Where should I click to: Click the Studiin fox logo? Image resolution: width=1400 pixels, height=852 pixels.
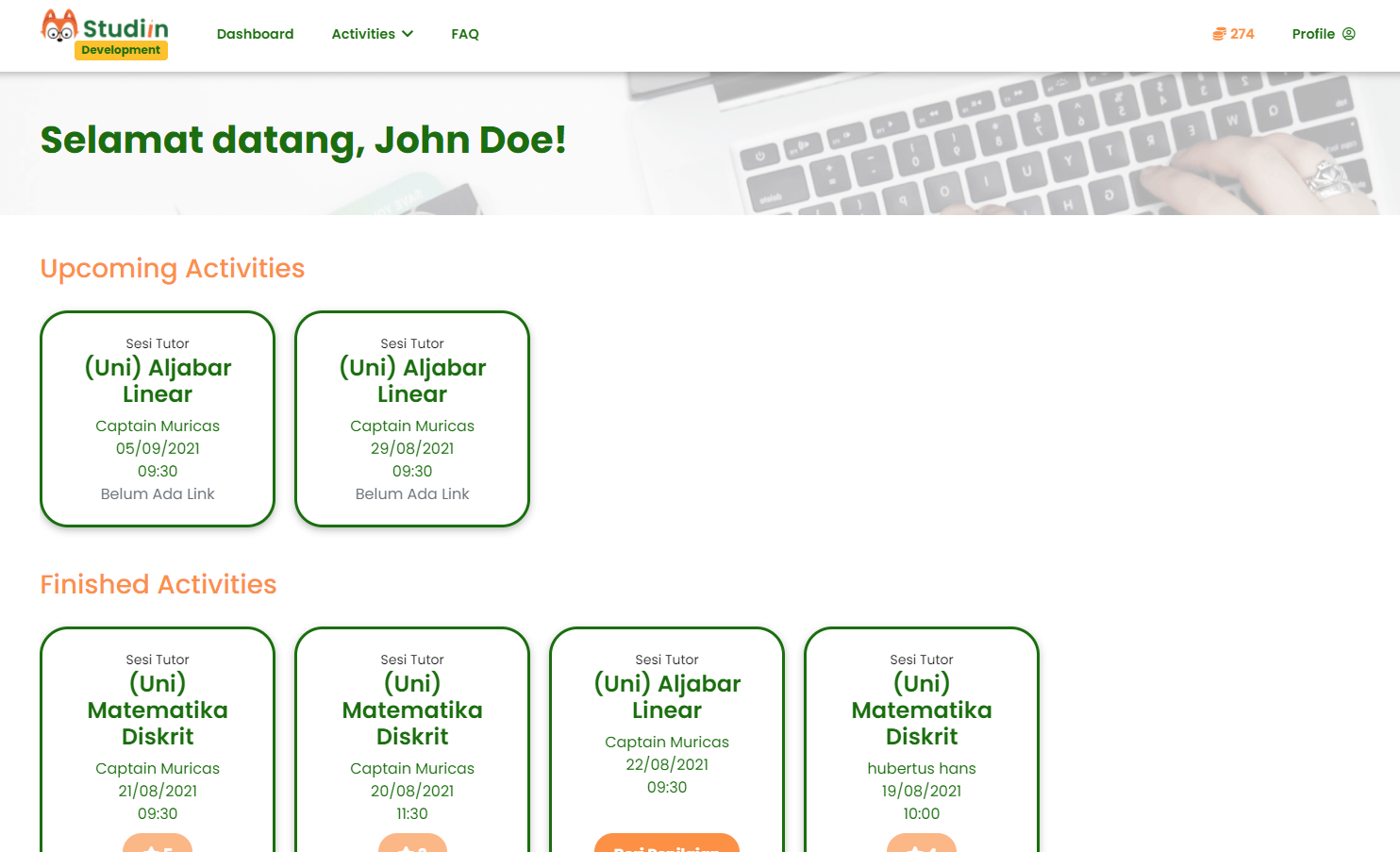(58, 25)
